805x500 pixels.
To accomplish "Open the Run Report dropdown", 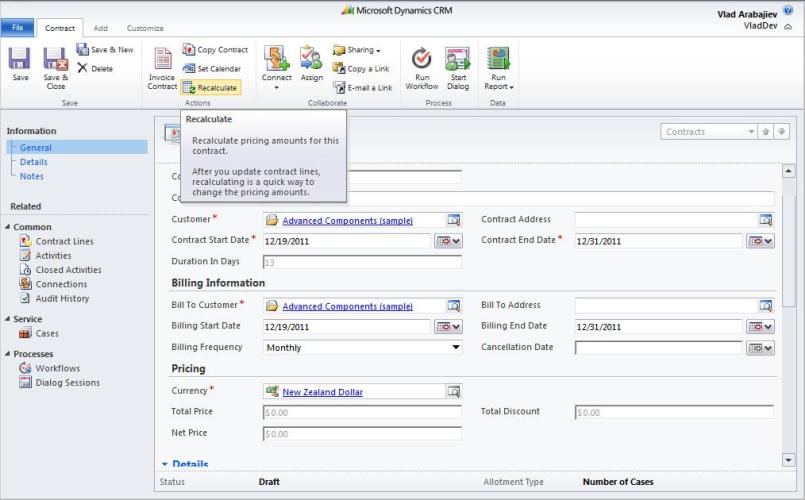I will [498, 68].
